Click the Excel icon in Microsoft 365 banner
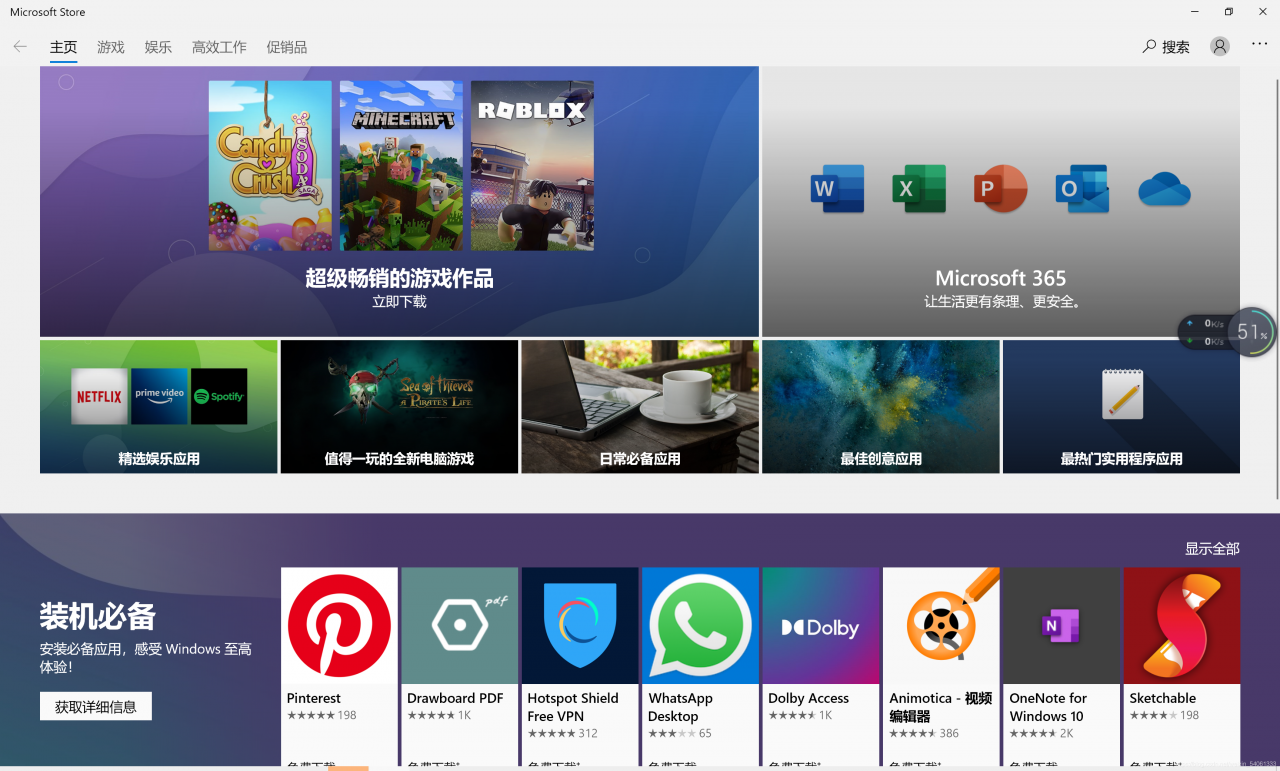 tap(918, 188)
